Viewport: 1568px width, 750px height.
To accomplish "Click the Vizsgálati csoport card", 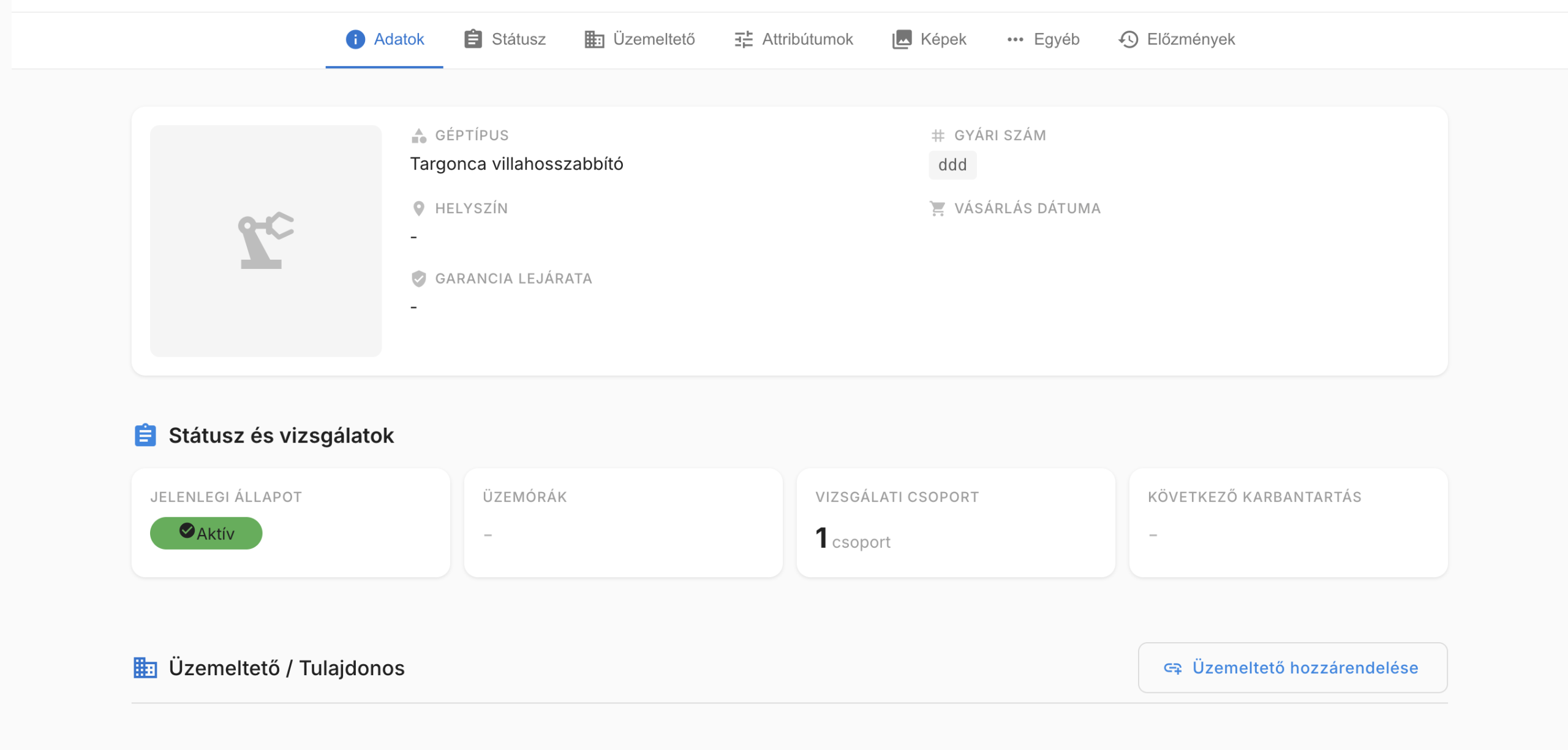I will click(x=956, y=523).
